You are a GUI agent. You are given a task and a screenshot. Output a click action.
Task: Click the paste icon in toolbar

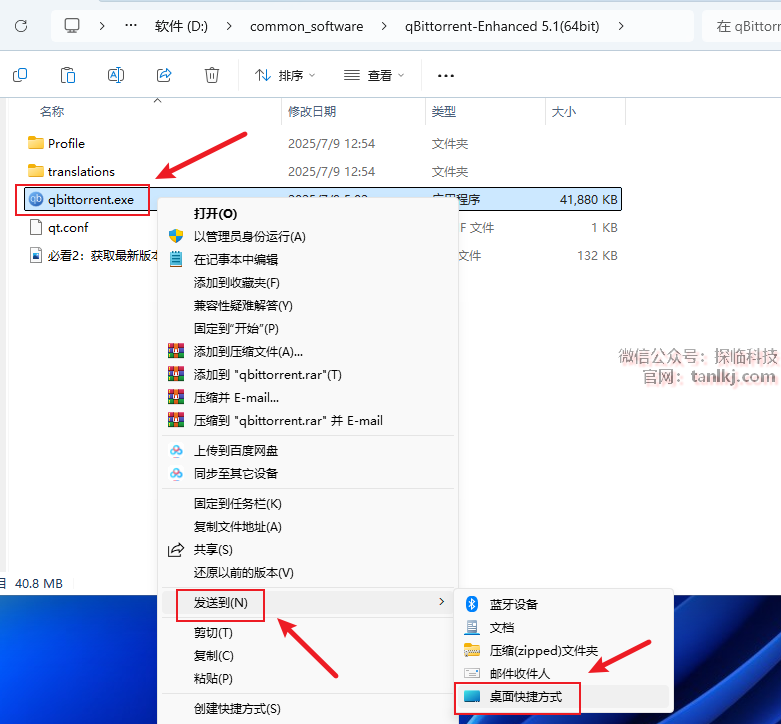68,75
